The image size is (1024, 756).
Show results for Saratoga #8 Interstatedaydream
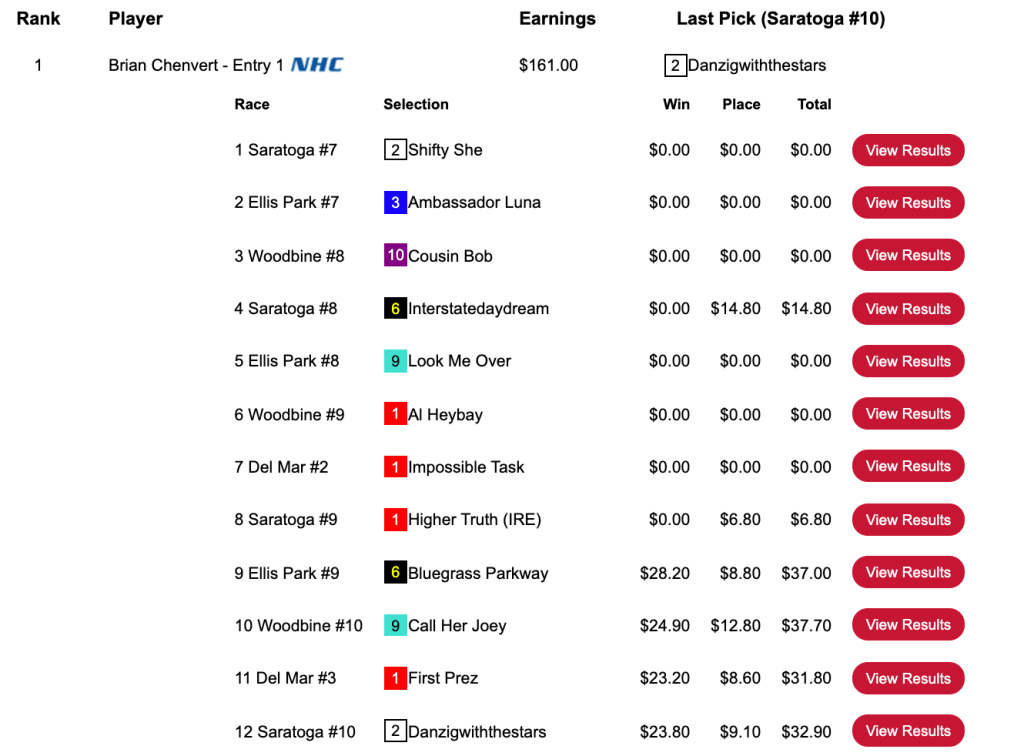(907, 309)
